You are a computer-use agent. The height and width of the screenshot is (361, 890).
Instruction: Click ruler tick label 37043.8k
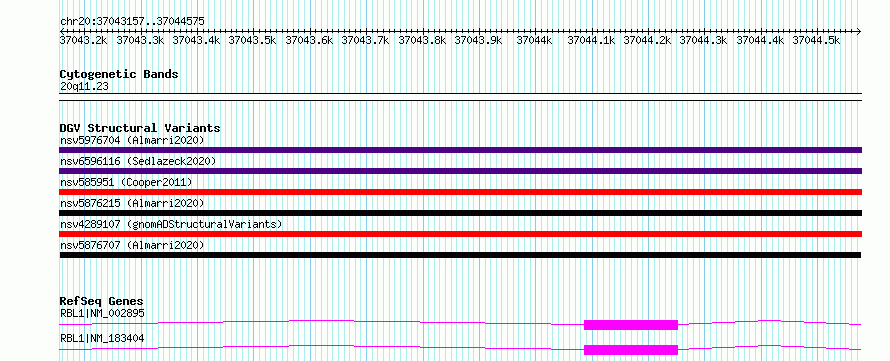(x=422, y=40)
